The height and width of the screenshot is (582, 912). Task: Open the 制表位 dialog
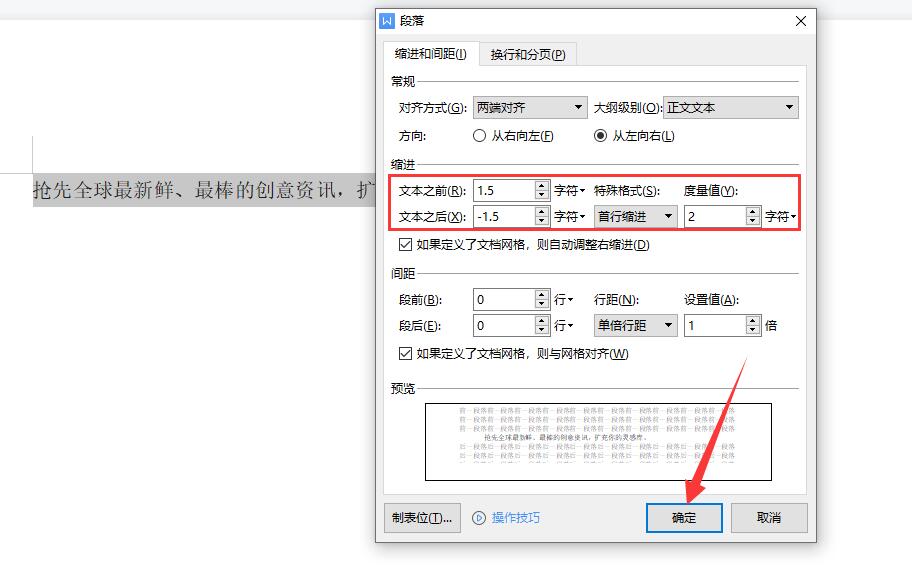point(421,518)
